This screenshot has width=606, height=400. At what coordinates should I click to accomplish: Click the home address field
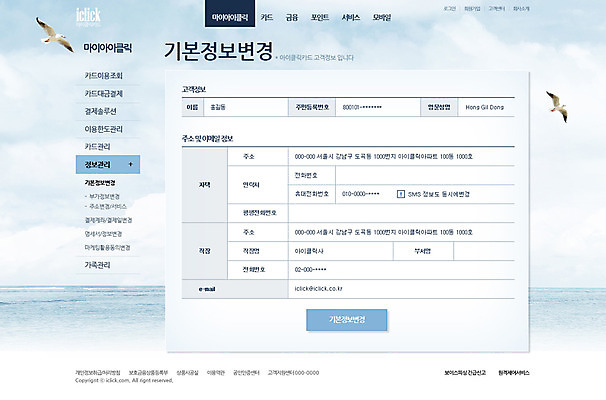pyautogui.click(x=401, y=157)
